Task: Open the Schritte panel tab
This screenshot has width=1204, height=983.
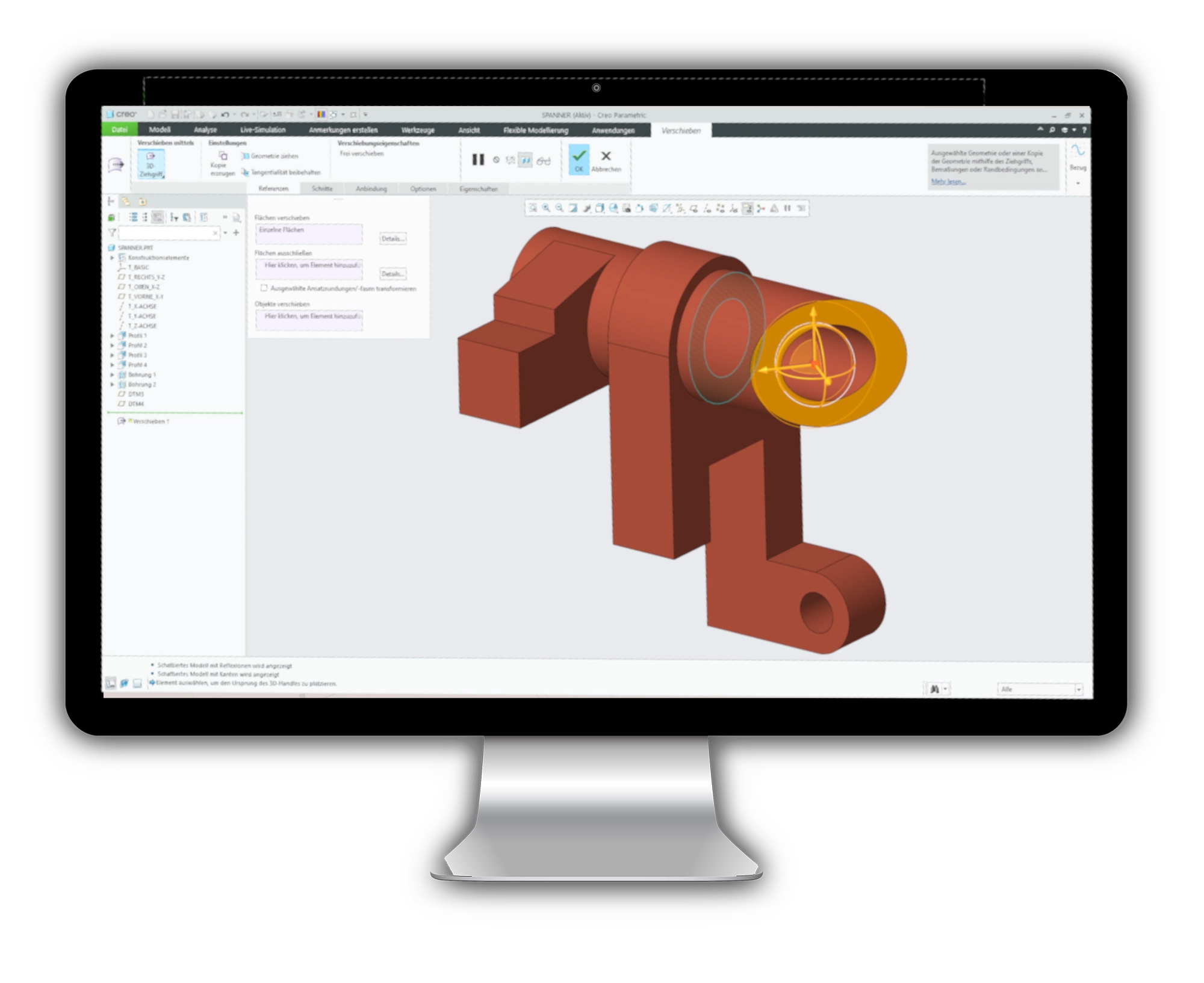Action: click(x=322, y=188)
